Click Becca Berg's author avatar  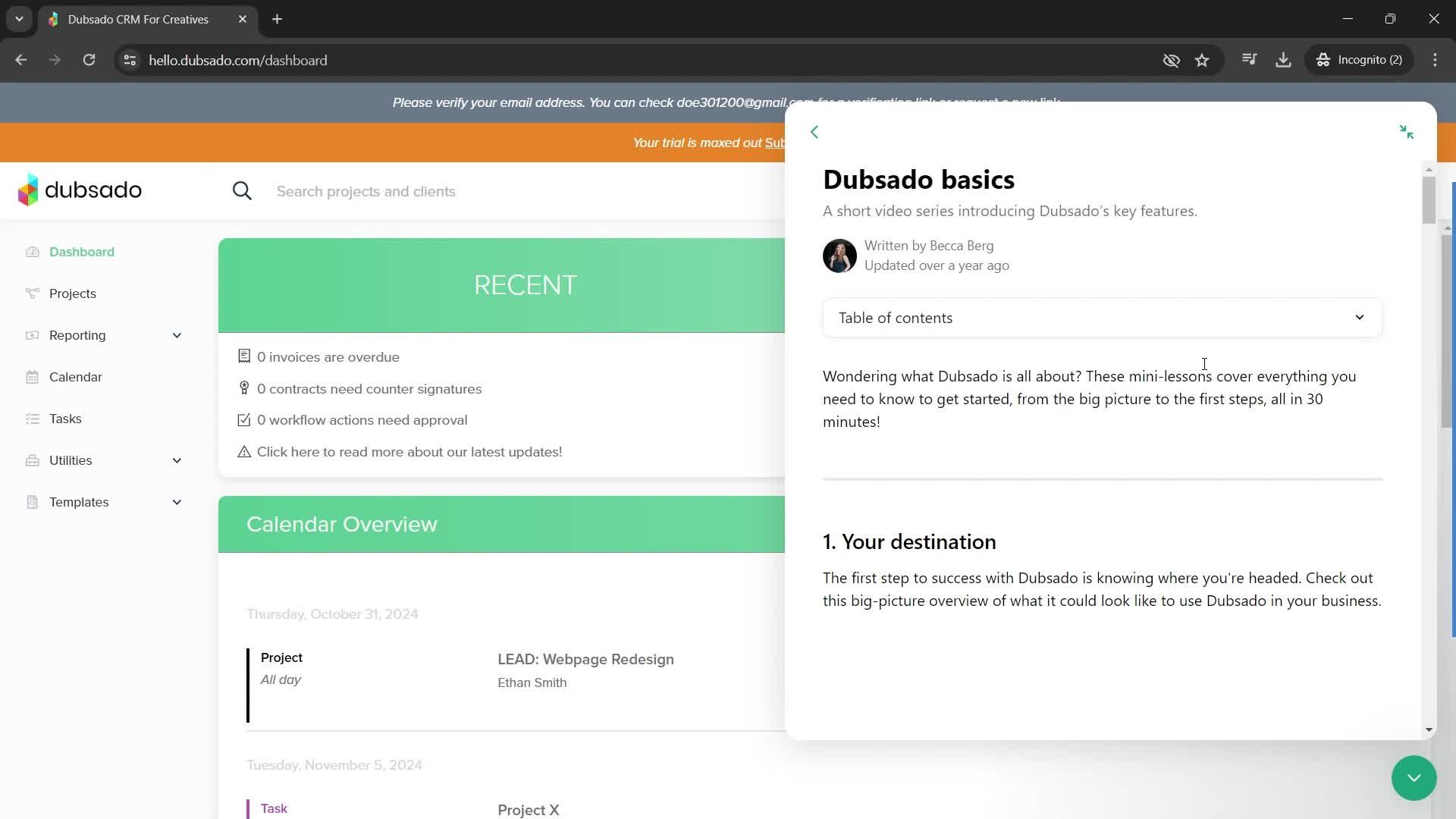coord(839,256)
